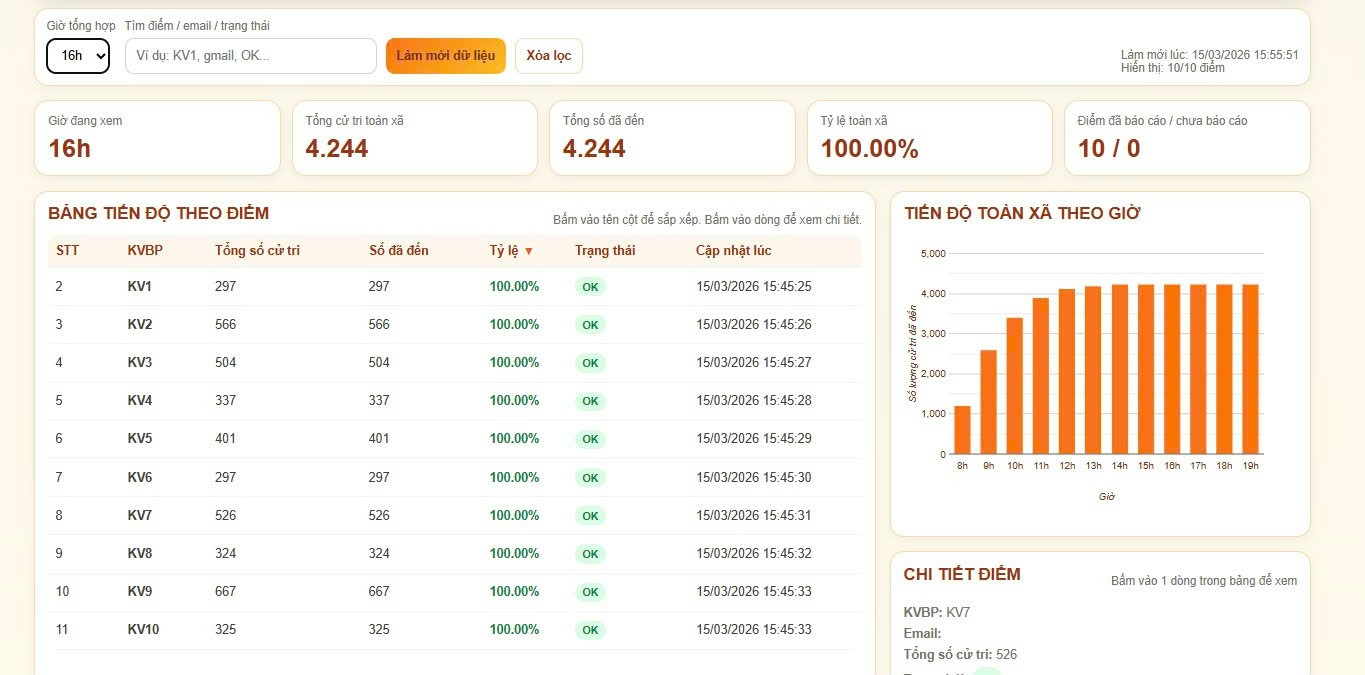Viewport: 1365px width, 675px height.
Task: Sort by Trạng thái column header
Action: point(604,251)
